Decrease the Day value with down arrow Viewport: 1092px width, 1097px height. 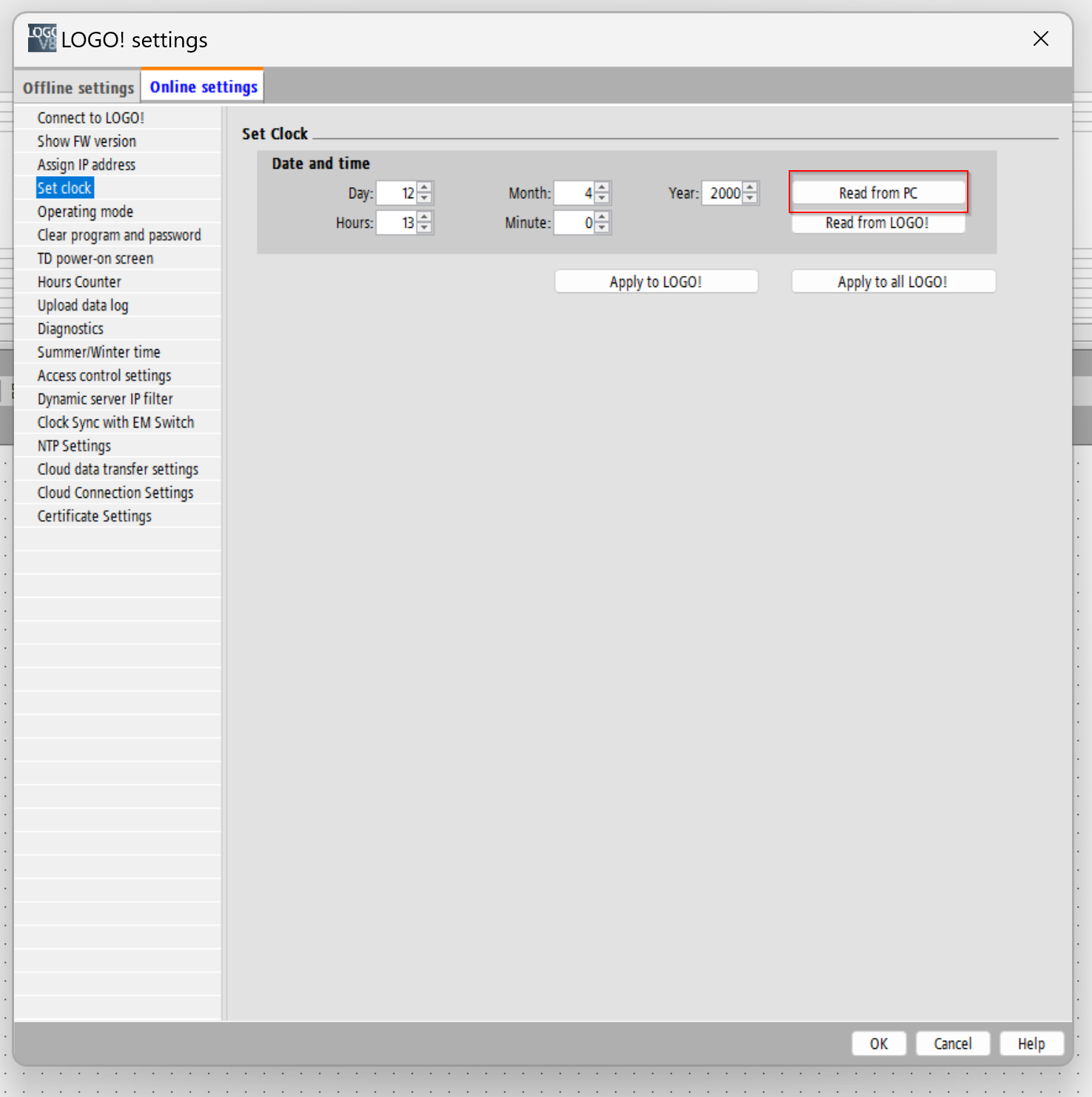[x=425, y=198]
